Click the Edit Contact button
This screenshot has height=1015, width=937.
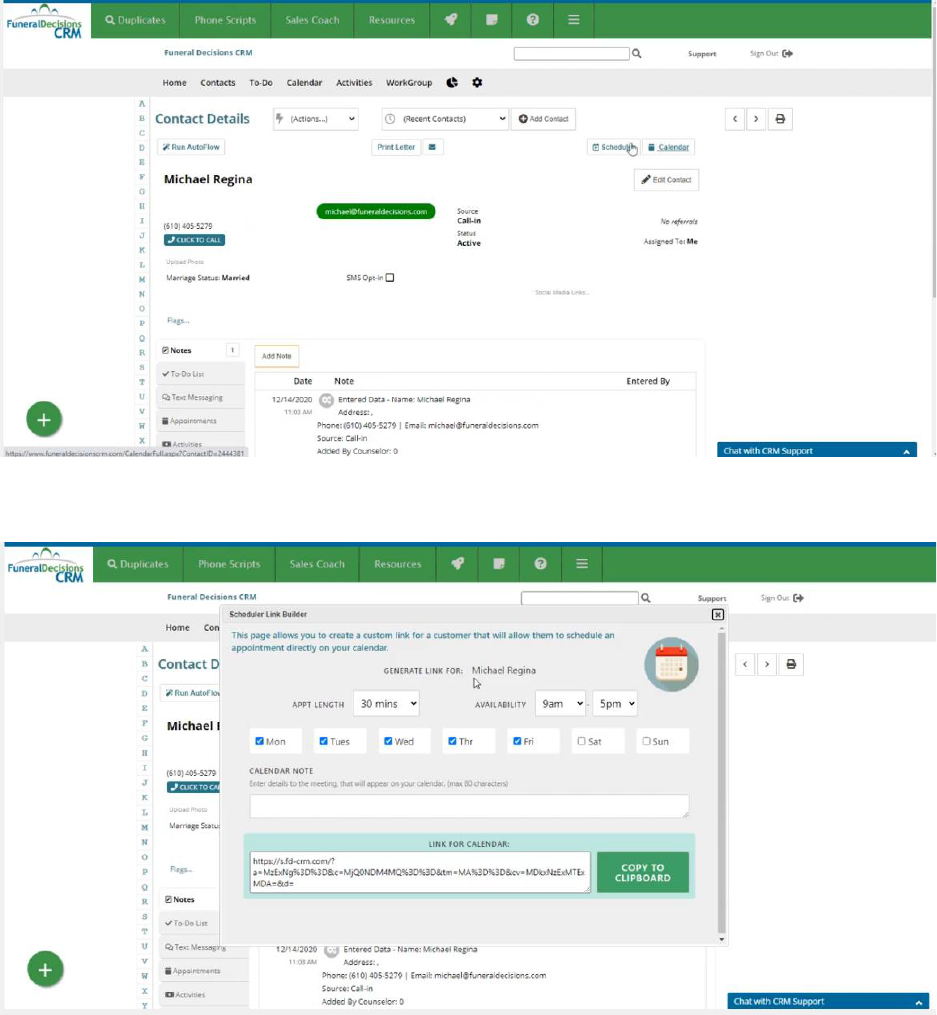pos(666,180)
